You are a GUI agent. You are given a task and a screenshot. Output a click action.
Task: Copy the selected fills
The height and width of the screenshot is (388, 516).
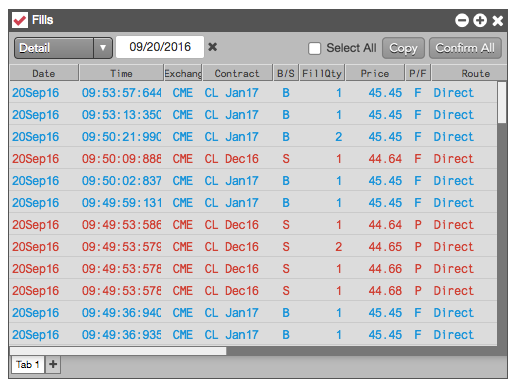[403, 48]
